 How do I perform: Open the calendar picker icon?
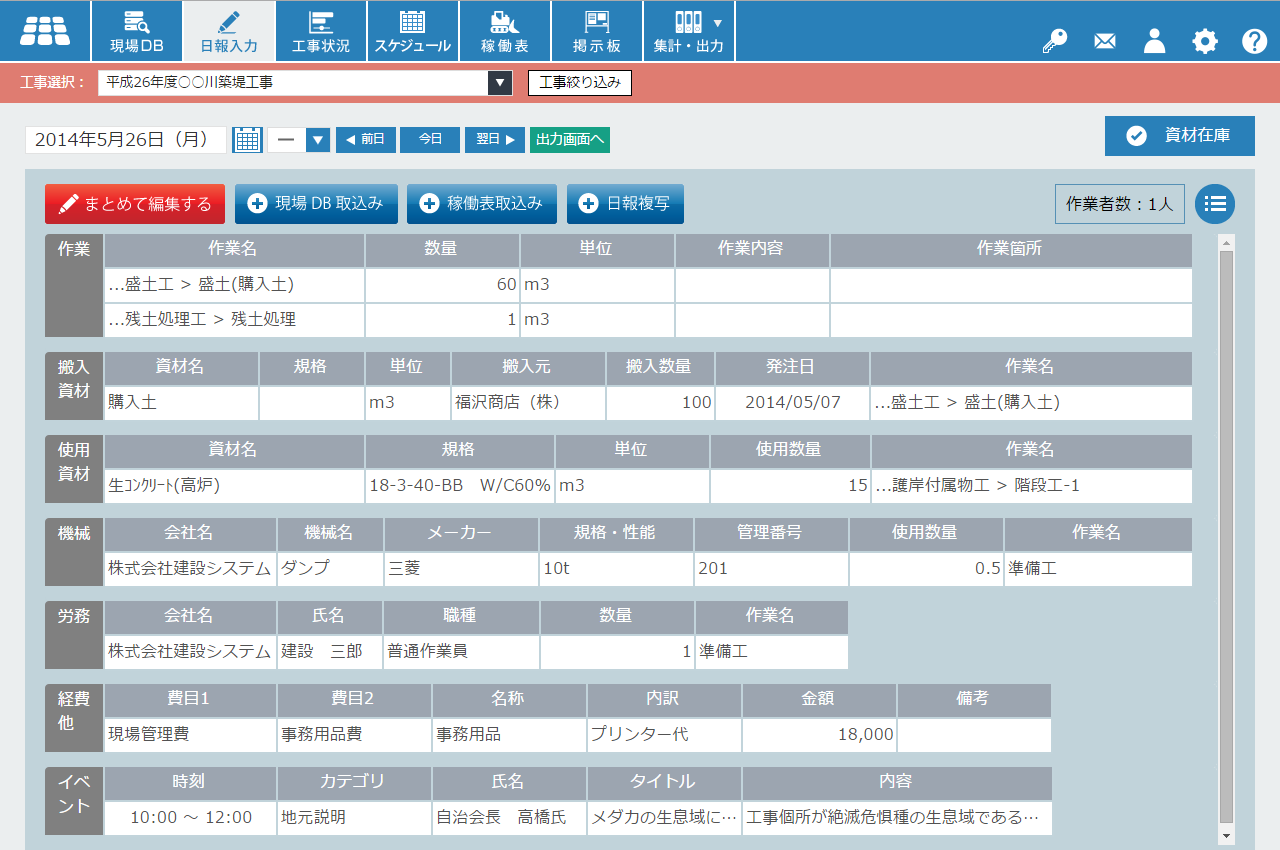[247, 139]
